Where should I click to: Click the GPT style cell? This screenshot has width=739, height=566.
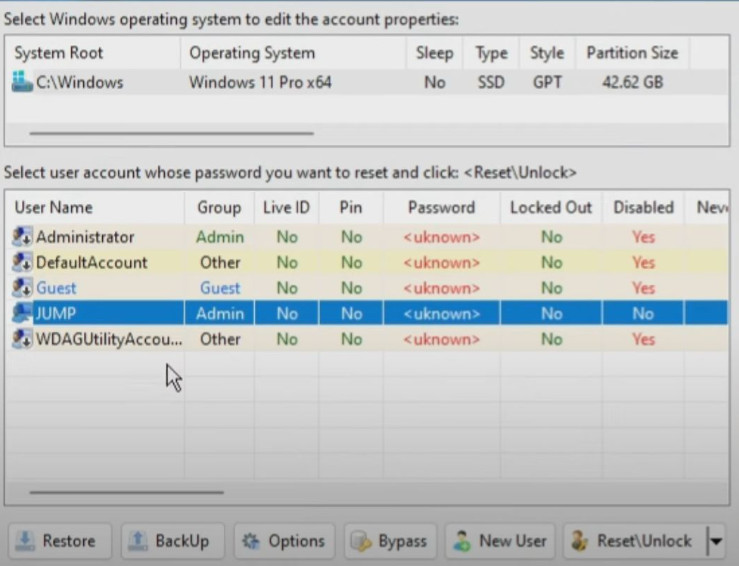click(547, 82)
